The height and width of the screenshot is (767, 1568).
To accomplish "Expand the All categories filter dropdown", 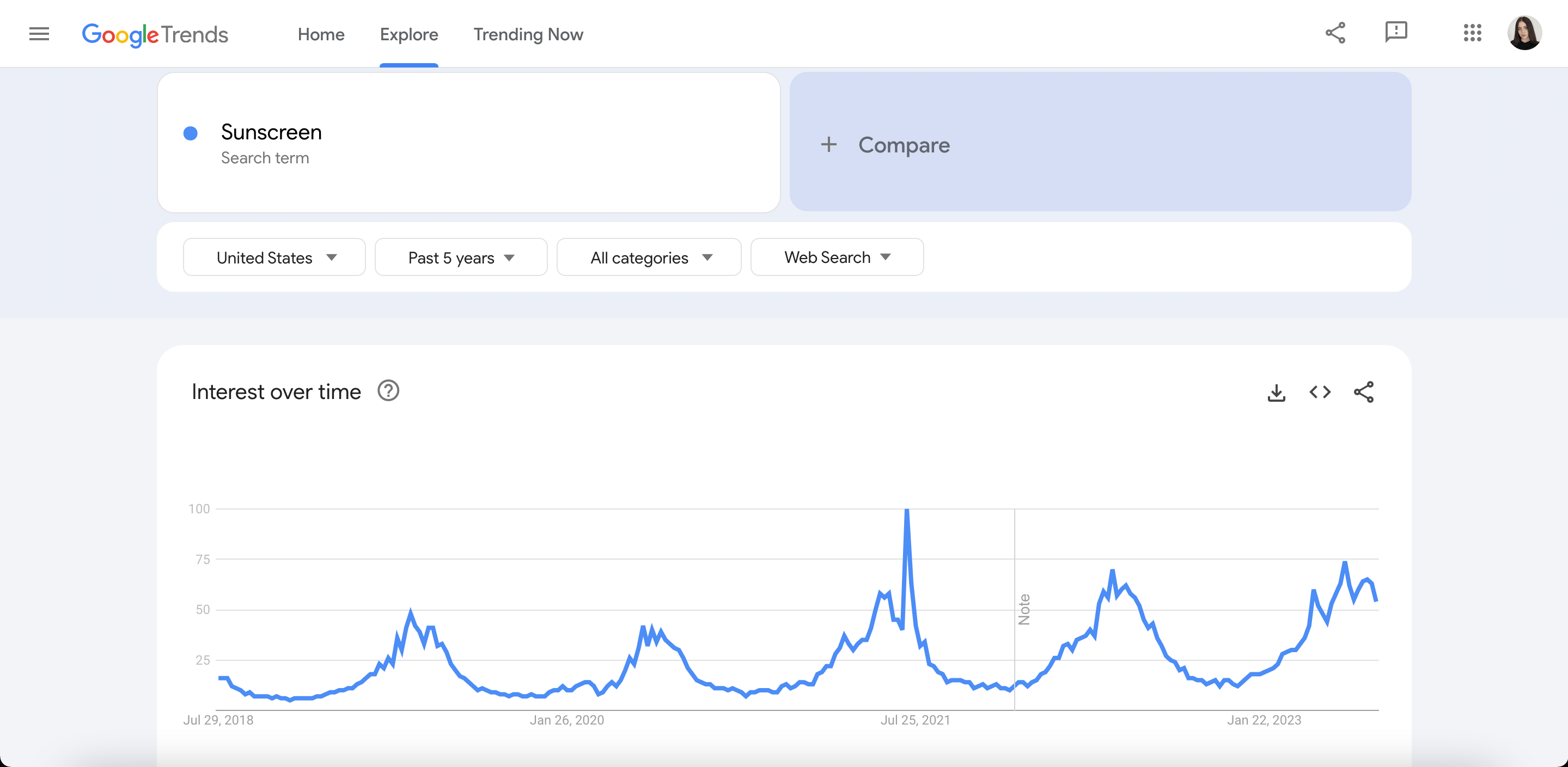I will (x=650, y=257).
